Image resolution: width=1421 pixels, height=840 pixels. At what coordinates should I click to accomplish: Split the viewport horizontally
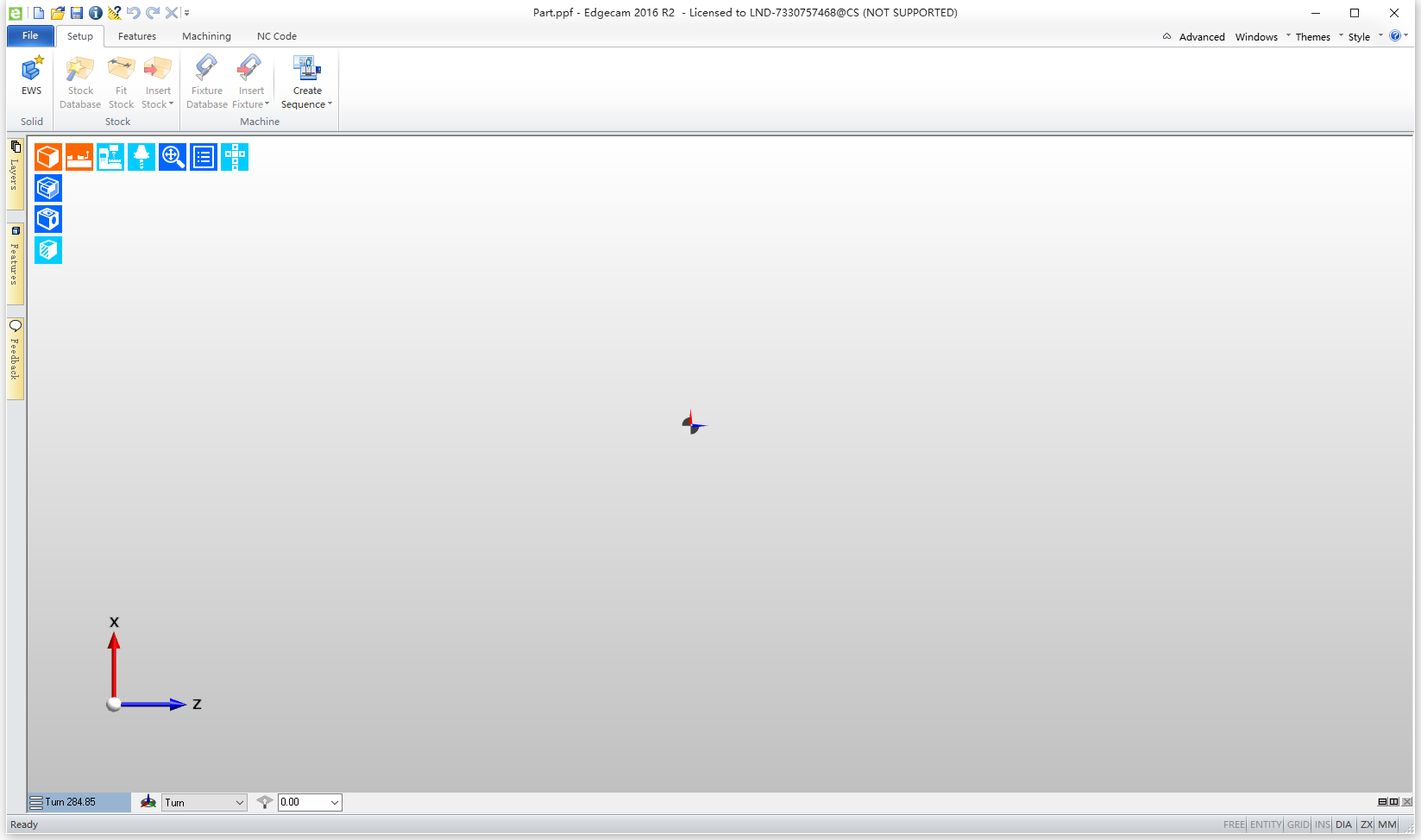[x=1382, y=802]
